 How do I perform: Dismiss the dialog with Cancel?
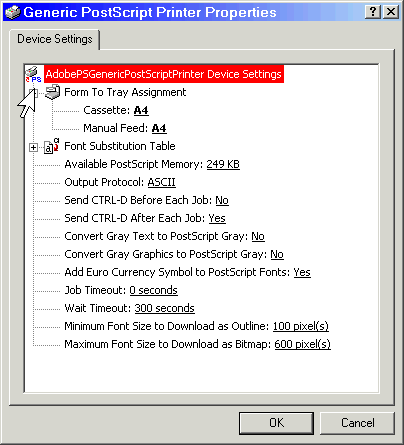coord(357,423)
